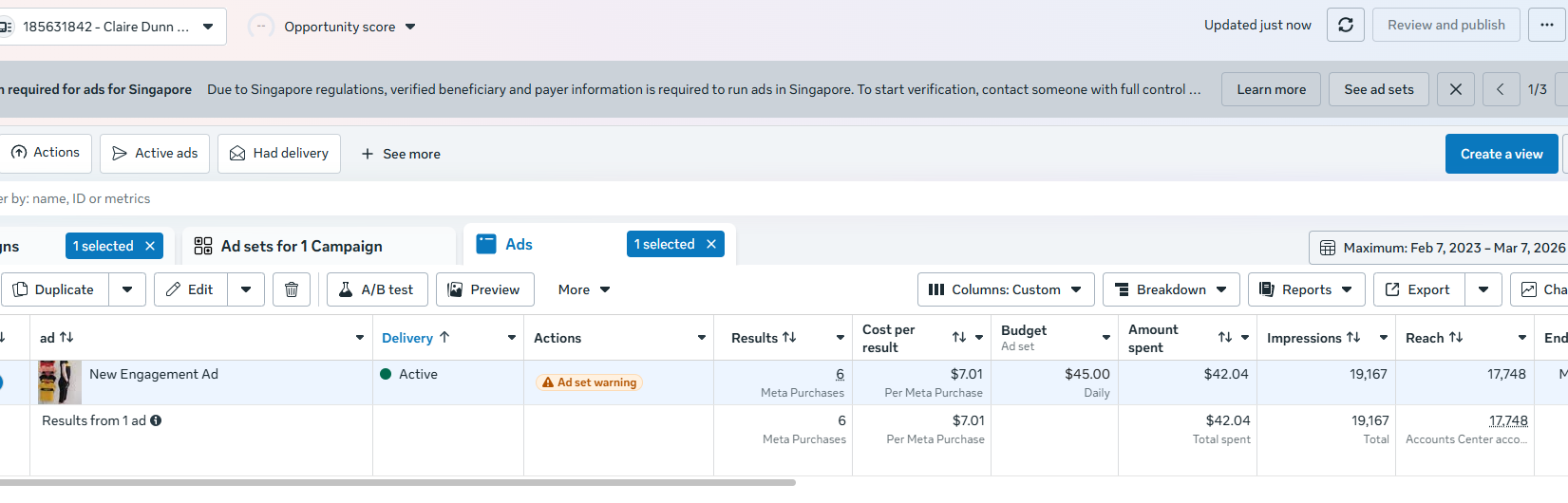Go to previous notification with left chevron
Screen dimensions: 1568x503
(x=1501, y=89)
